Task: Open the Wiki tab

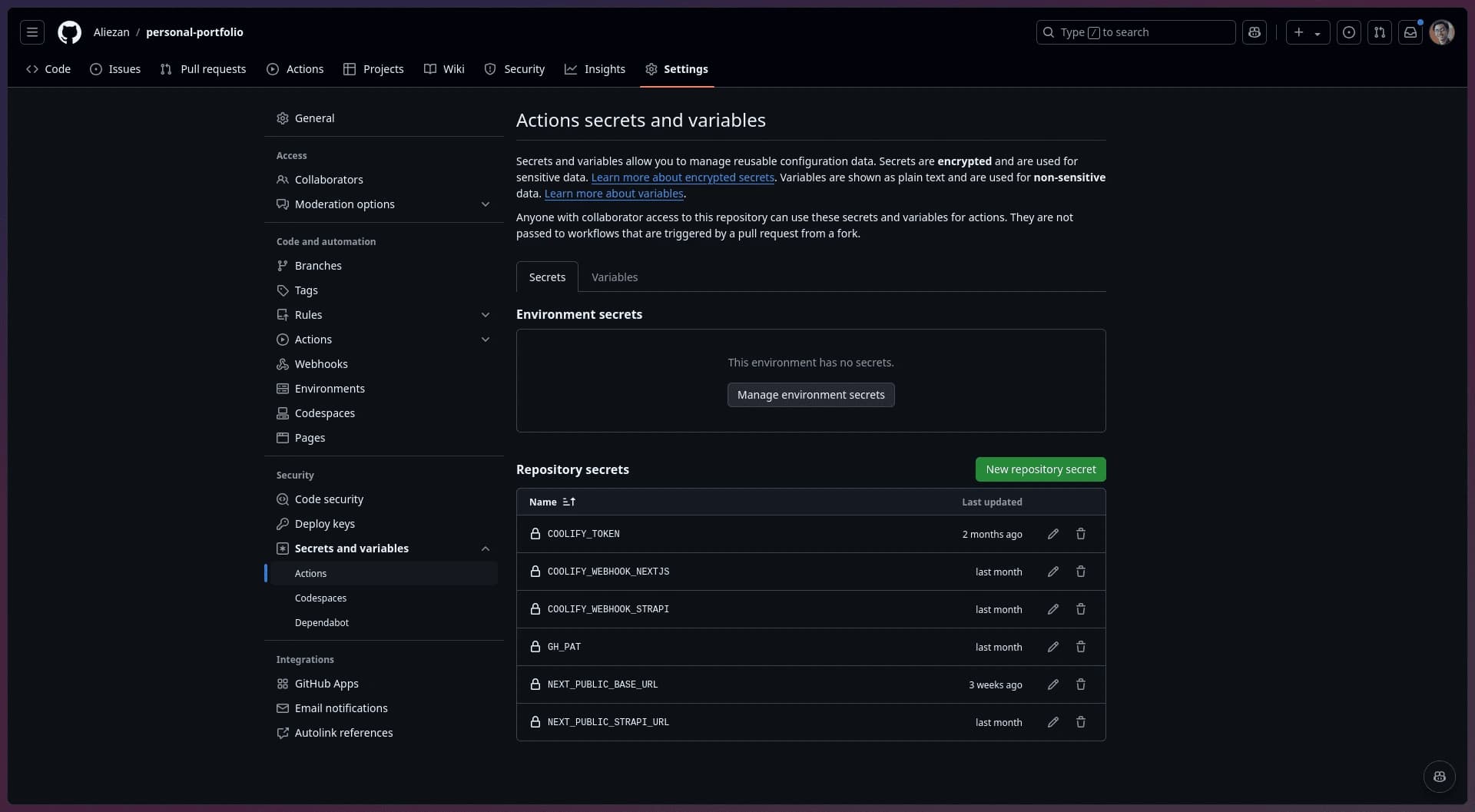Action: [x=444, y=69]
